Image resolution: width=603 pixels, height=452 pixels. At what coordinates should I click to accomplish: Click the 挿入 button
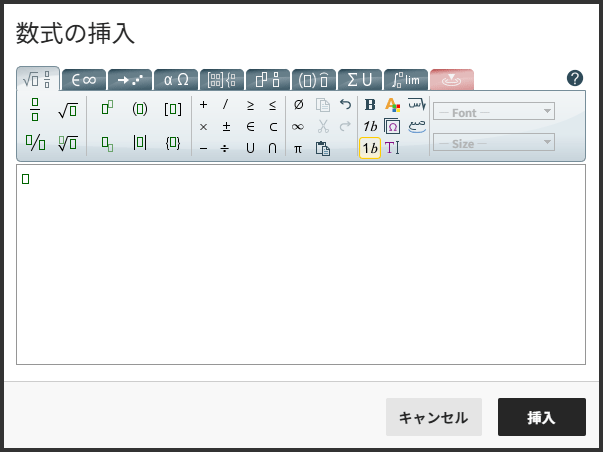[541, 417]
